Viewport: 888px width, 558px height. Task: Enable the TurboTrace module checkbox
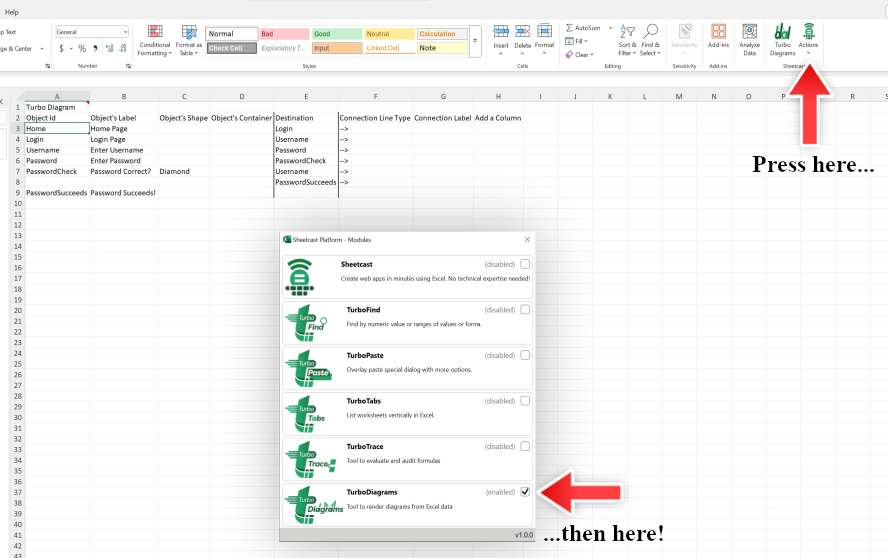pyautogui.click(x=525, y=446)
